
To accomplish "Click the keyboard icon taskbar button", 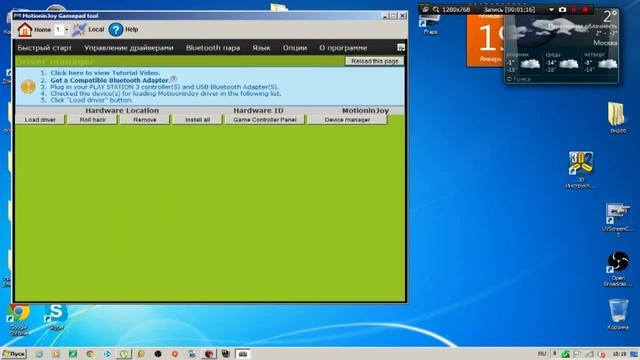I will [243, 354].
